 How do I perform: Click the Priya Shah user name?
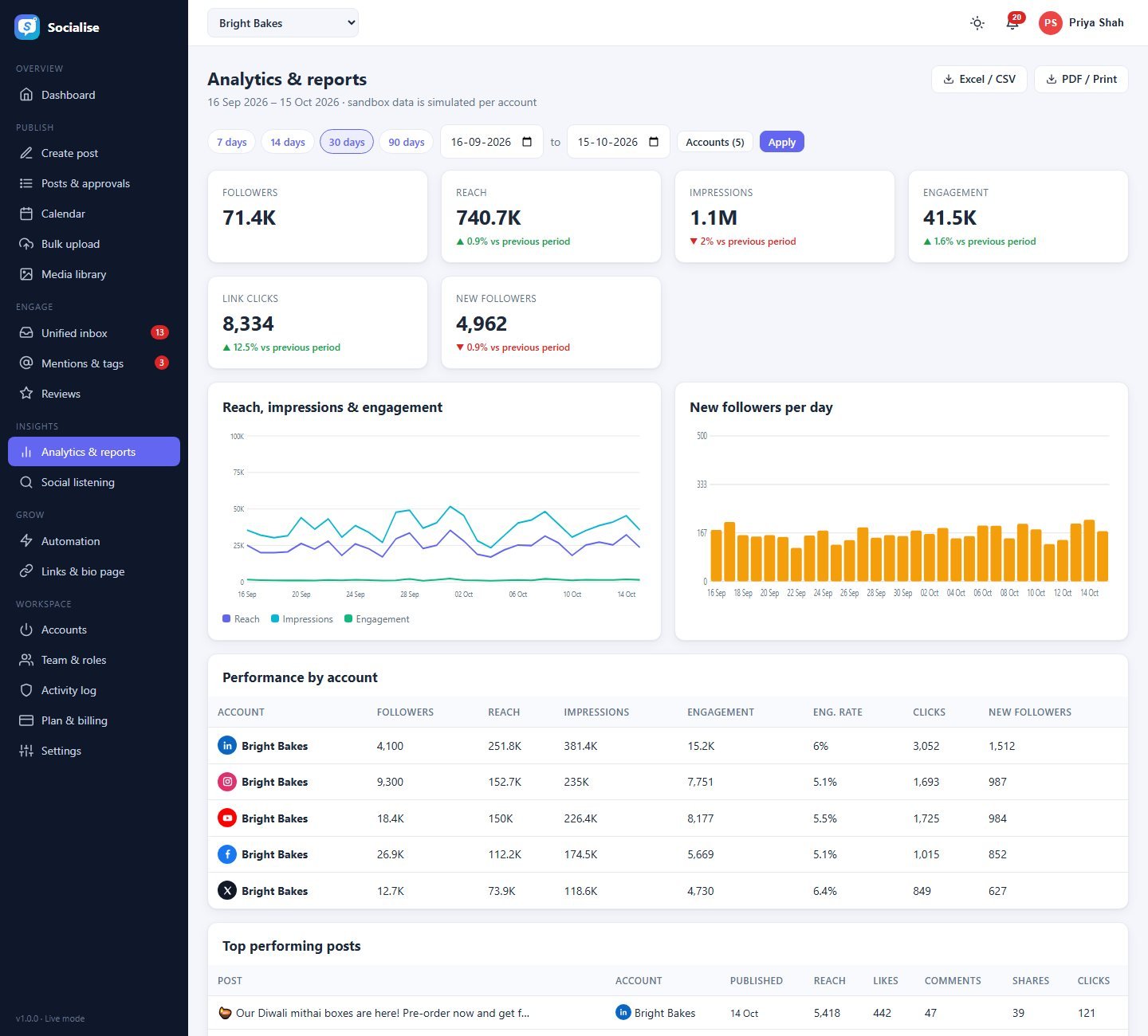coord(1096,22)
